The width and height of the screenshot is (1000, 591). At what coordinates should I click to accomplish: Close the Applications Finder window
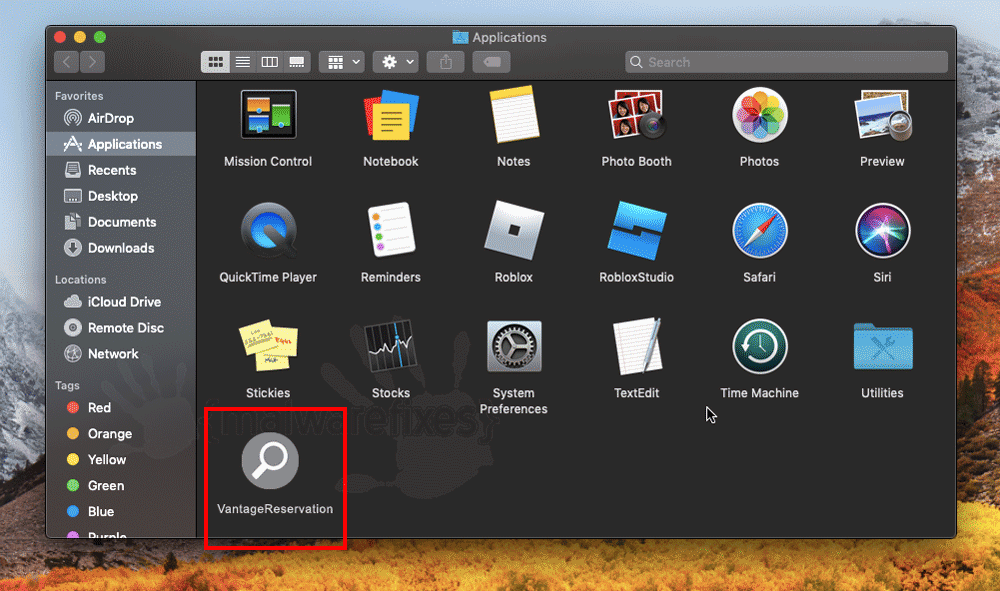click(x=60, y=37)
